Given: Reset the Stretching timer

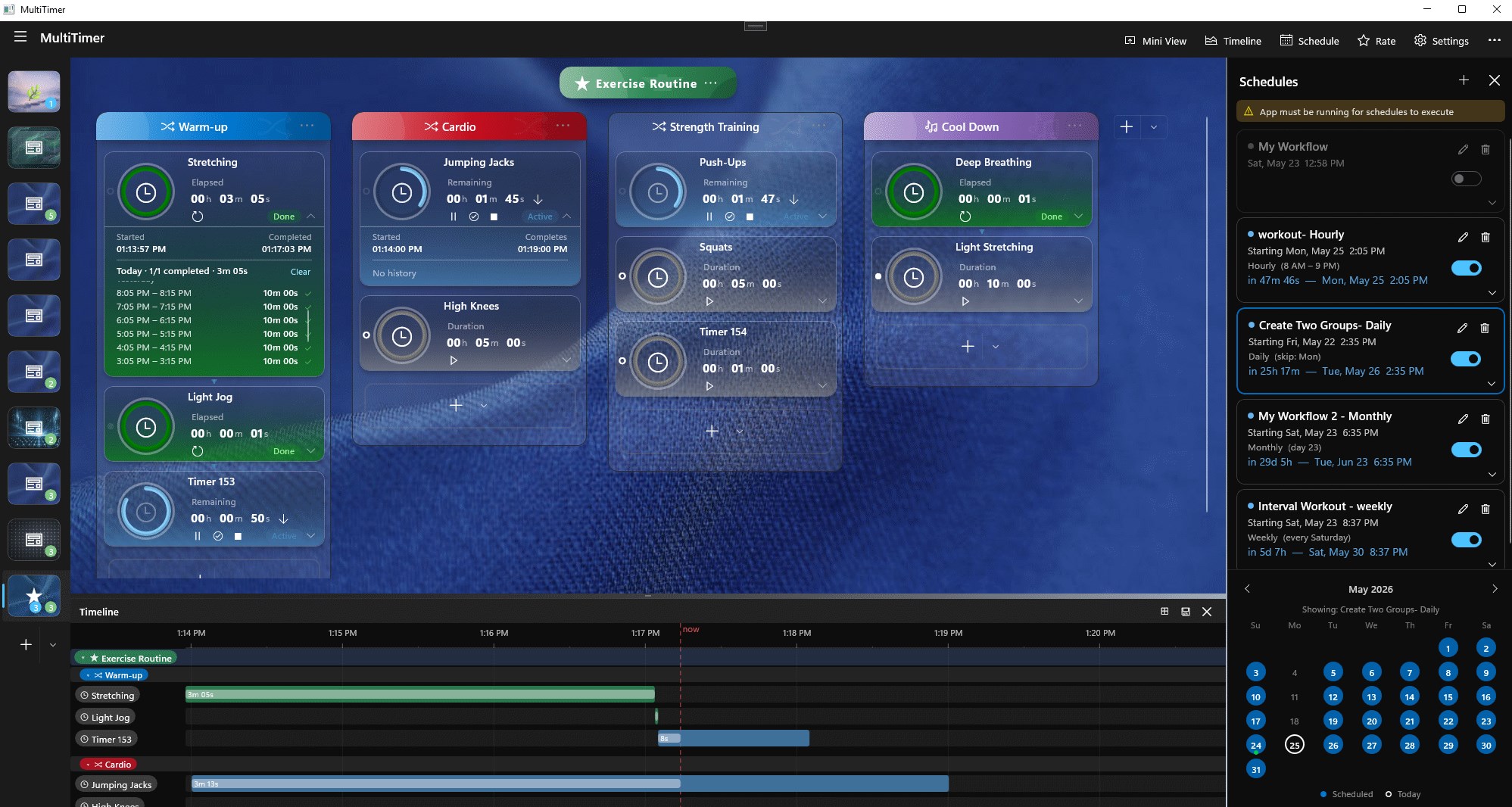Looking at the screenshot, I should [x=198, y=217].
